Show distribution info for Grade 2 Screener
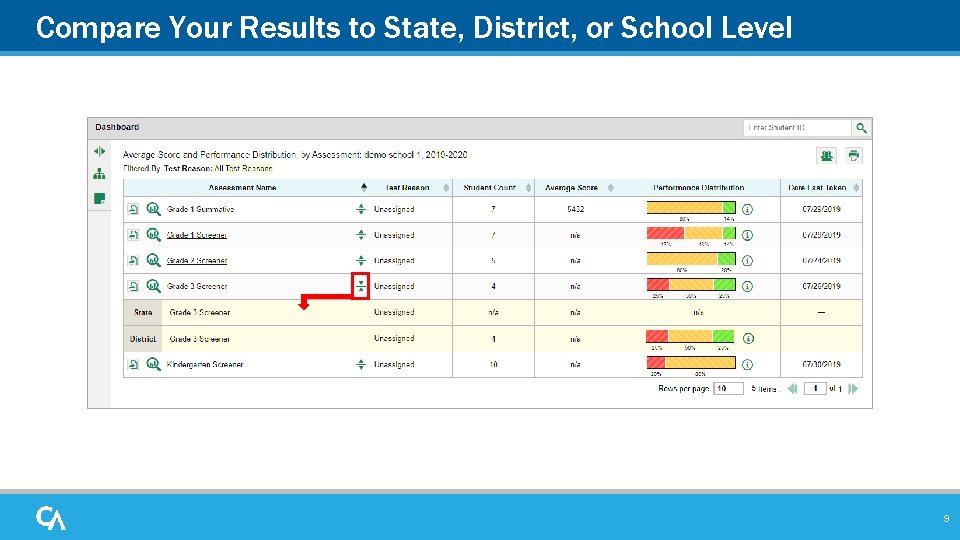The height and width of the screenshot is (540, 960). click(x=748, y=261)
